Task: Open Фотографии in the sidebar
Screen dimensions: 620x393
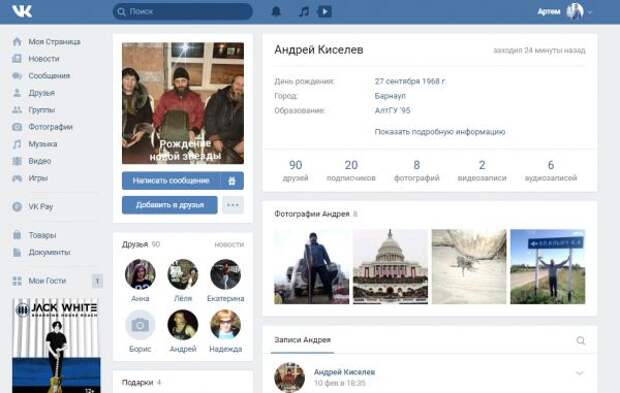Action: [50, 127]
